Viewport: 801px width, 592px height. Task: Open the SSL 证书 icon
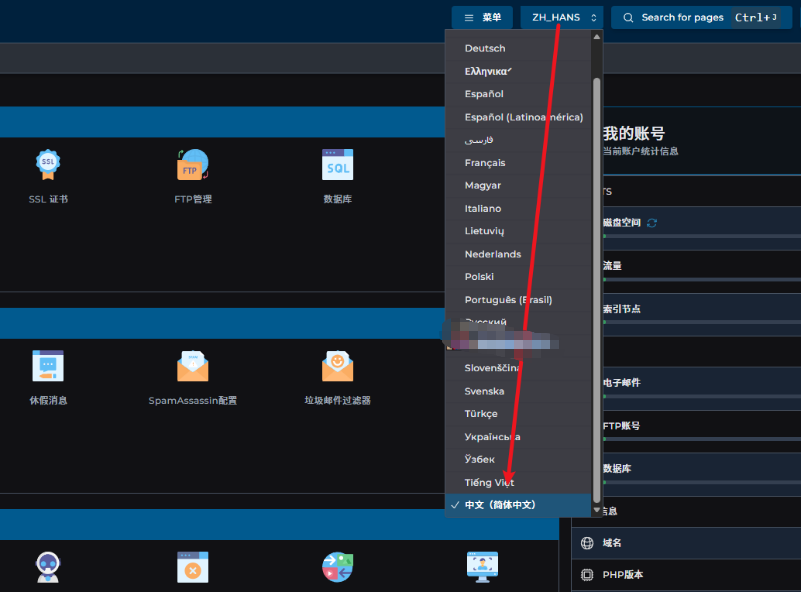pyautogui.click(x=48, y=164)
